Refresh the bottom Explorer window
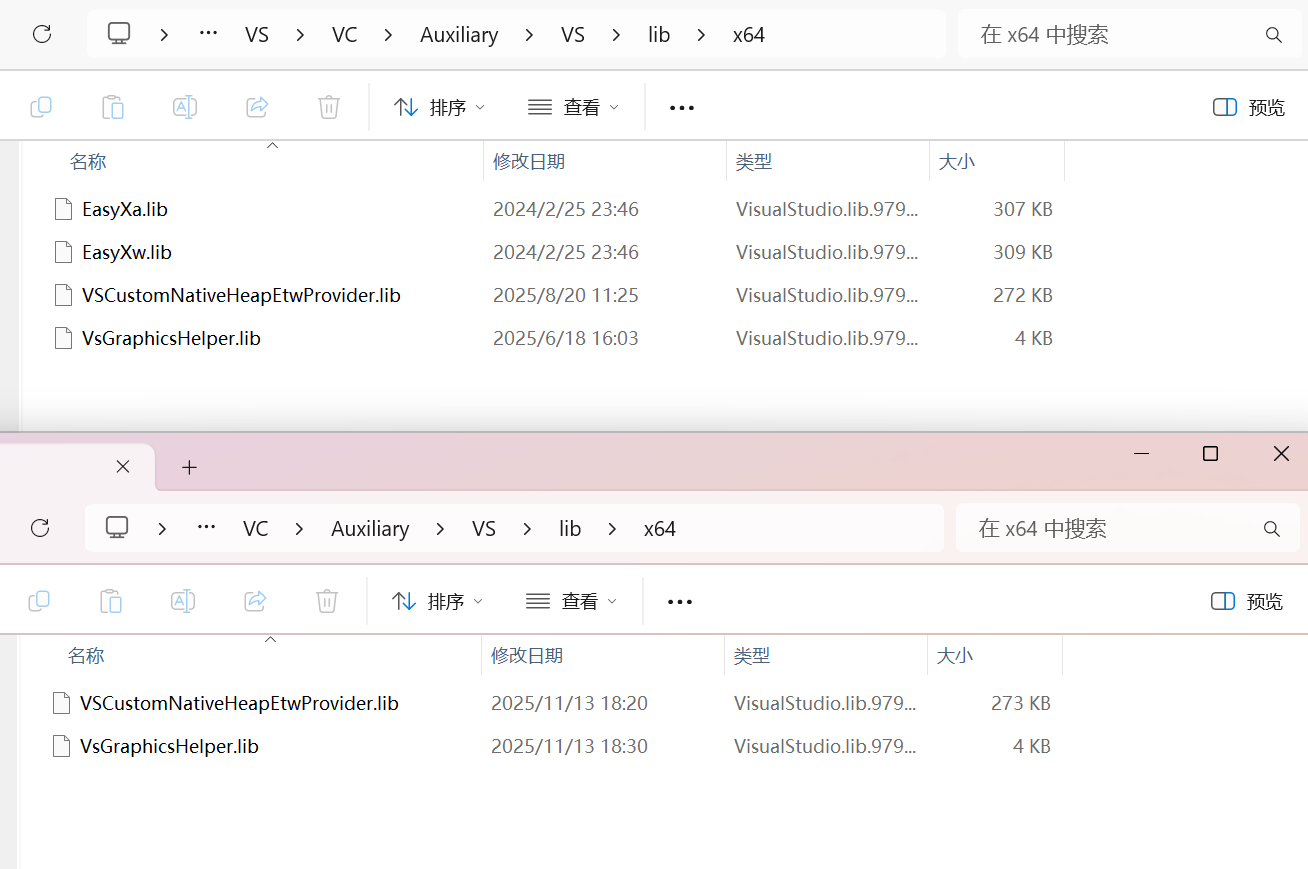The height and width of the screenshot is (869, 1308). click(x=40, y=528)
